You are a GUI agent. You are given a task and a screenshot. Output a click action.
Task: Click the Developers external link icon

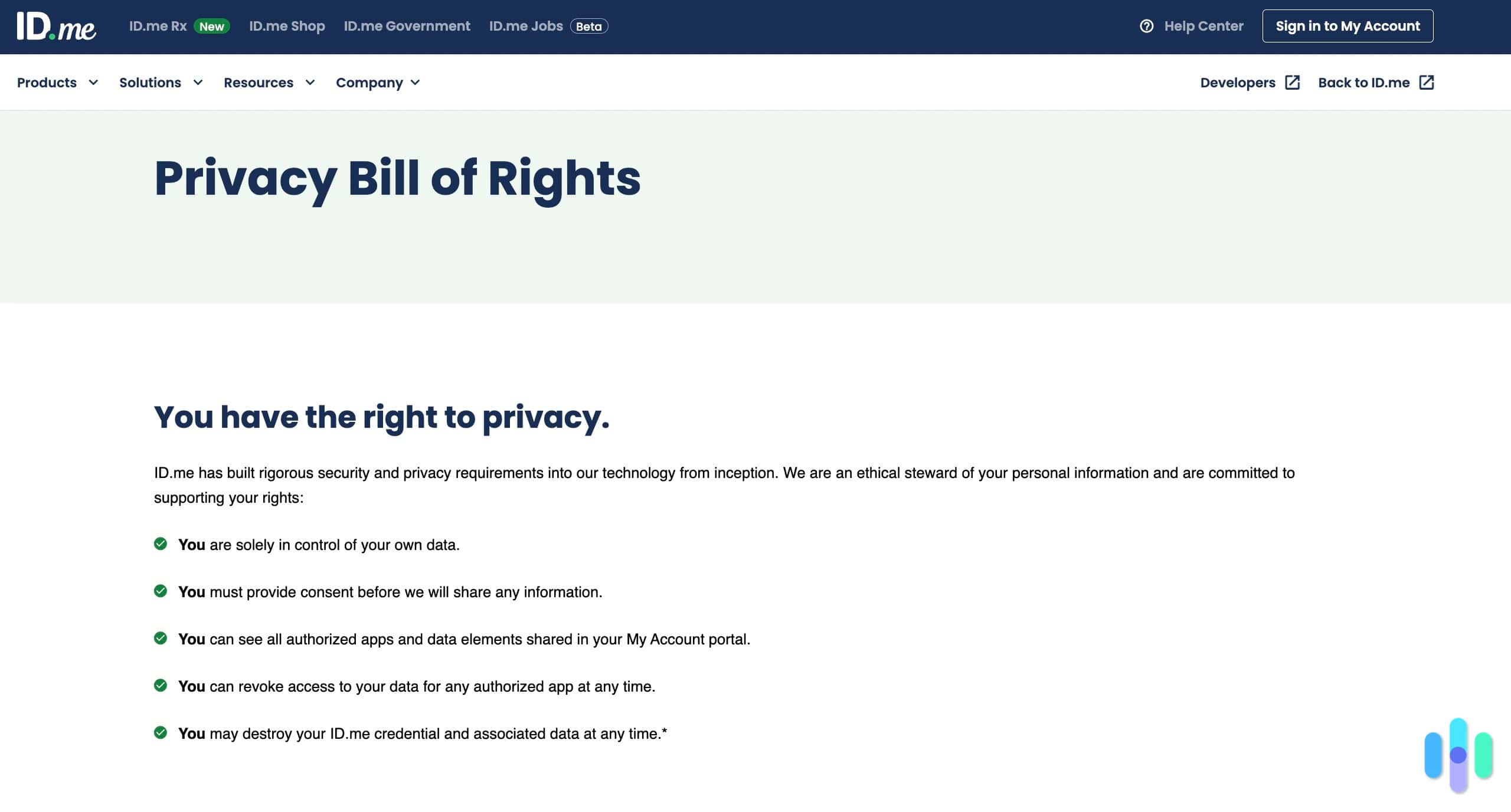(x=1293, y=83)
